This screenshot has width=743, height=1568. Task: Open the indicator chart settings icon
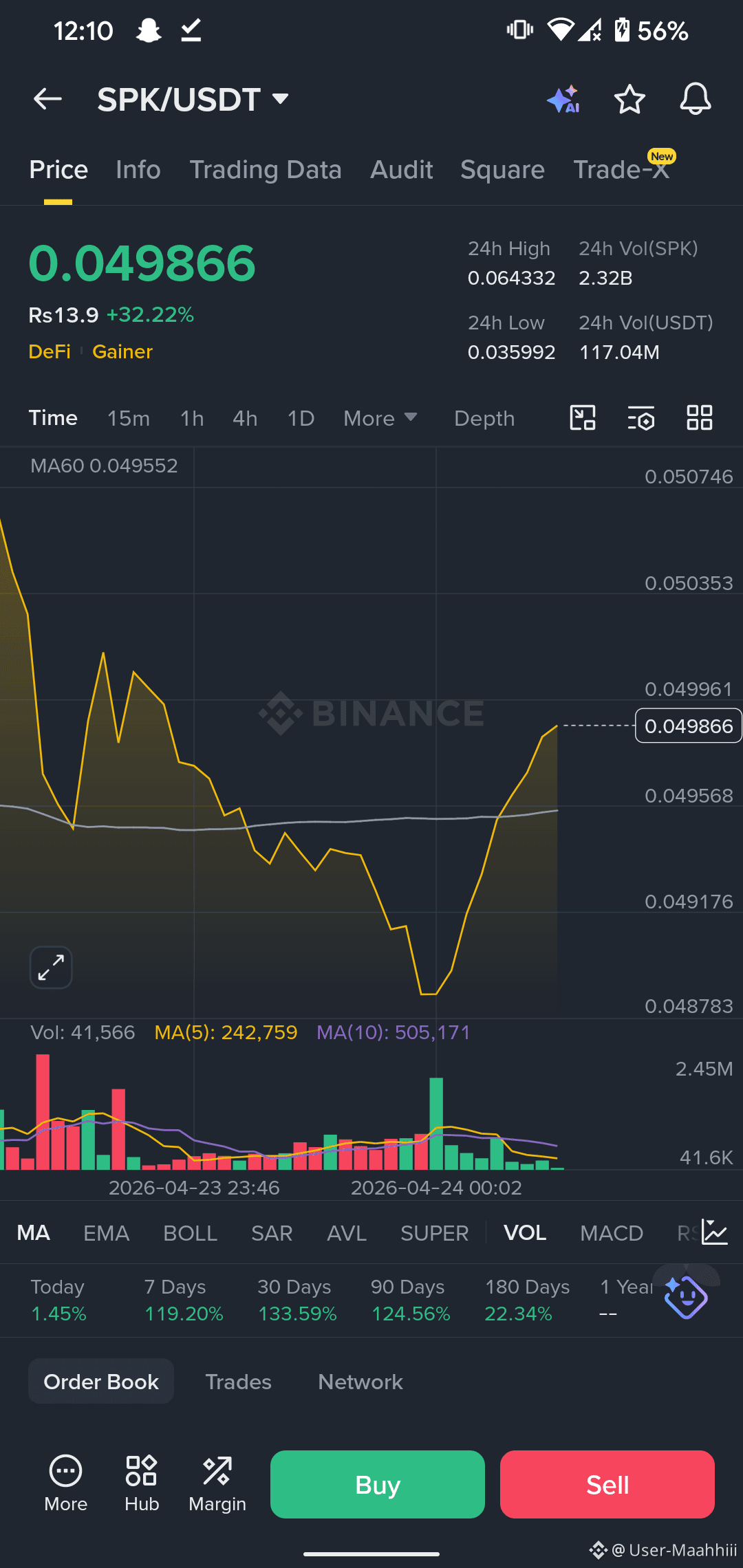pyautogui.click(x=715, y=1232)
